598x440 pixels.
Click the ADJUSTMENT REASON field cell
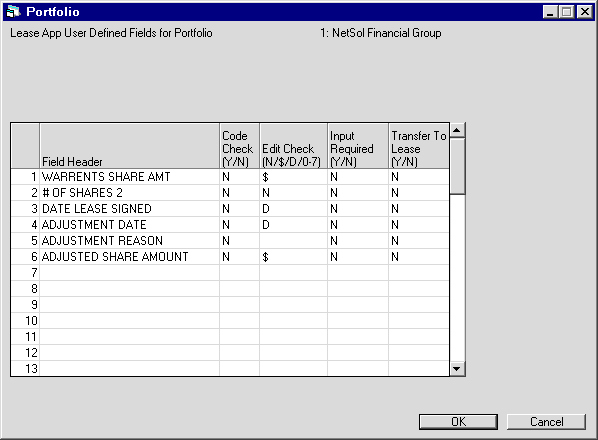coord(130,241)
